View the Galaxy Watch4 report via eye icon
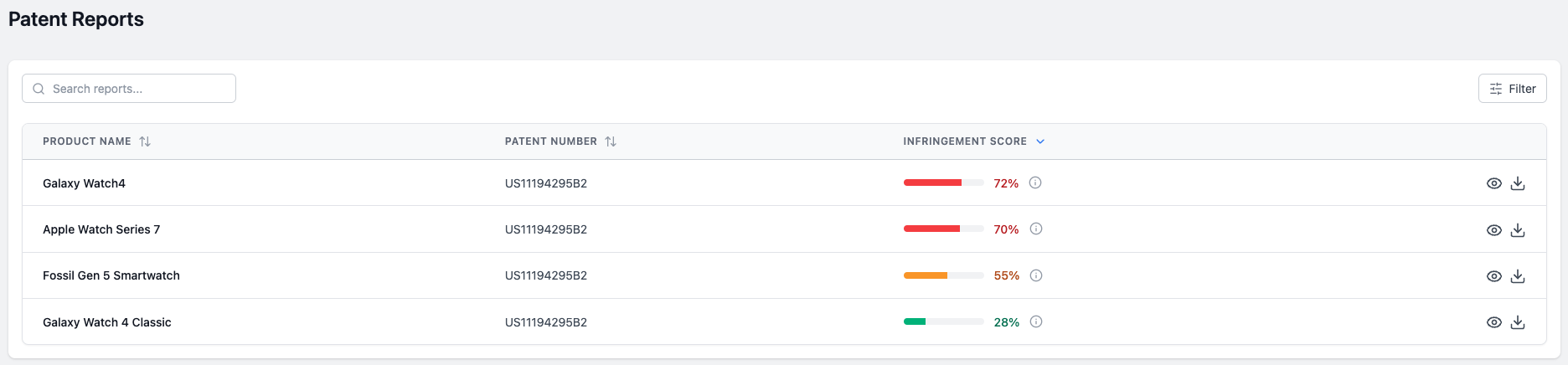The image size is (1568, 365). (1494, 183)
